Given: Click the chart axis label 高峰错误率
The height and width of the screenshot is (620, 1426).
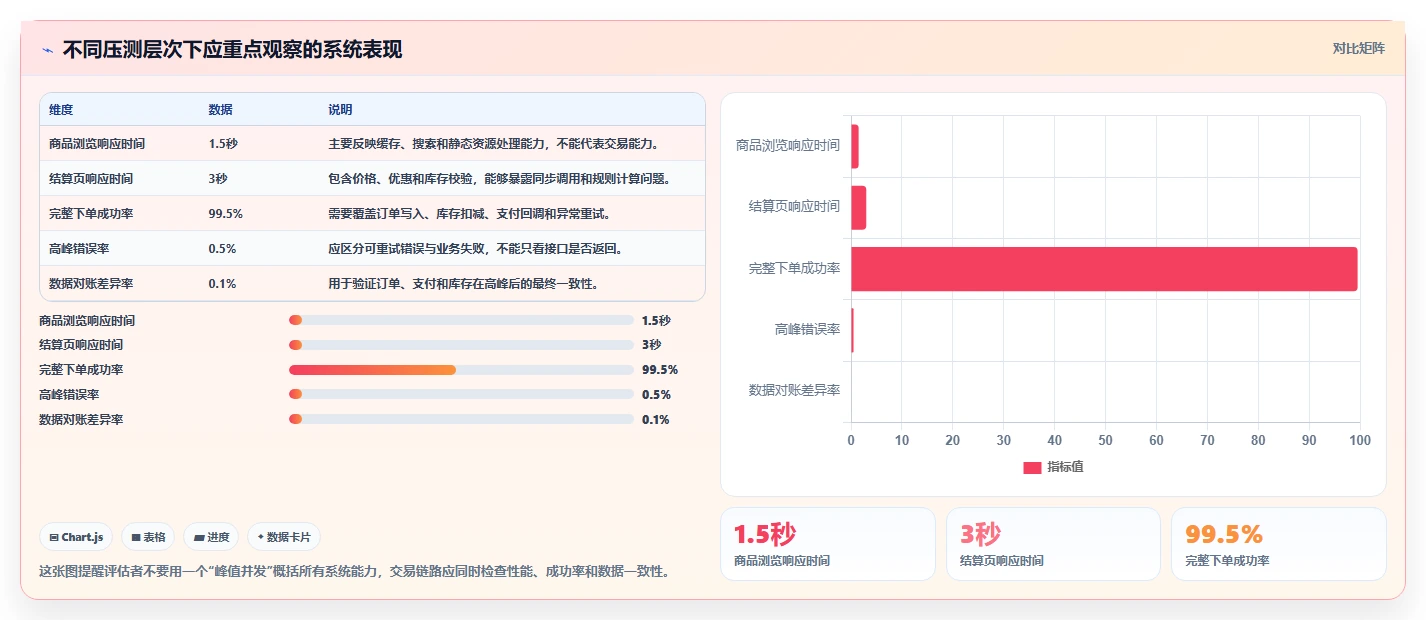Looking at the screenshot, I should pos(807,329).
